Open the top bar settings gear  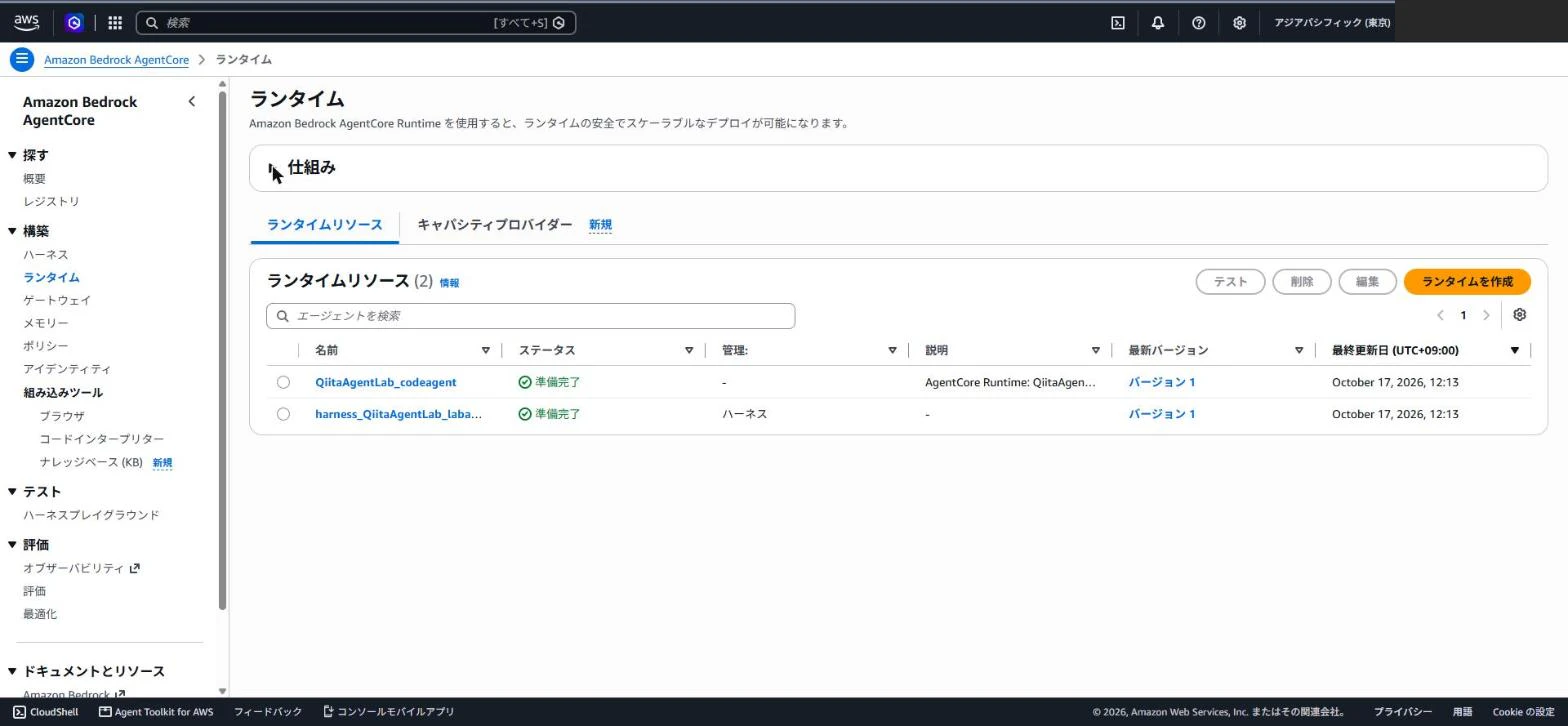tap(1239, 22)
